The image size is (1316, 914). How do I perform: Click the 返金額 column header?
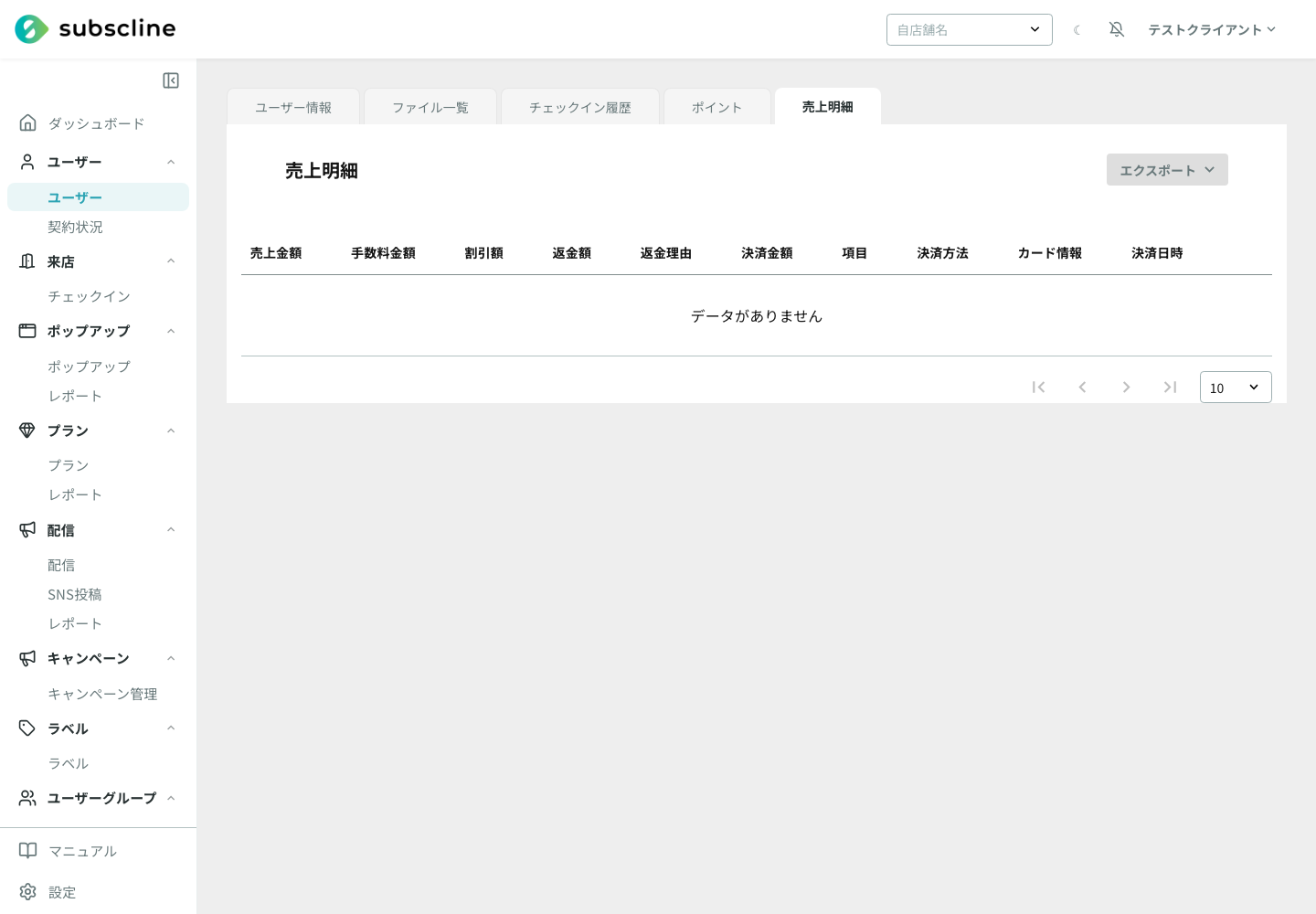(x=572, y=253)
